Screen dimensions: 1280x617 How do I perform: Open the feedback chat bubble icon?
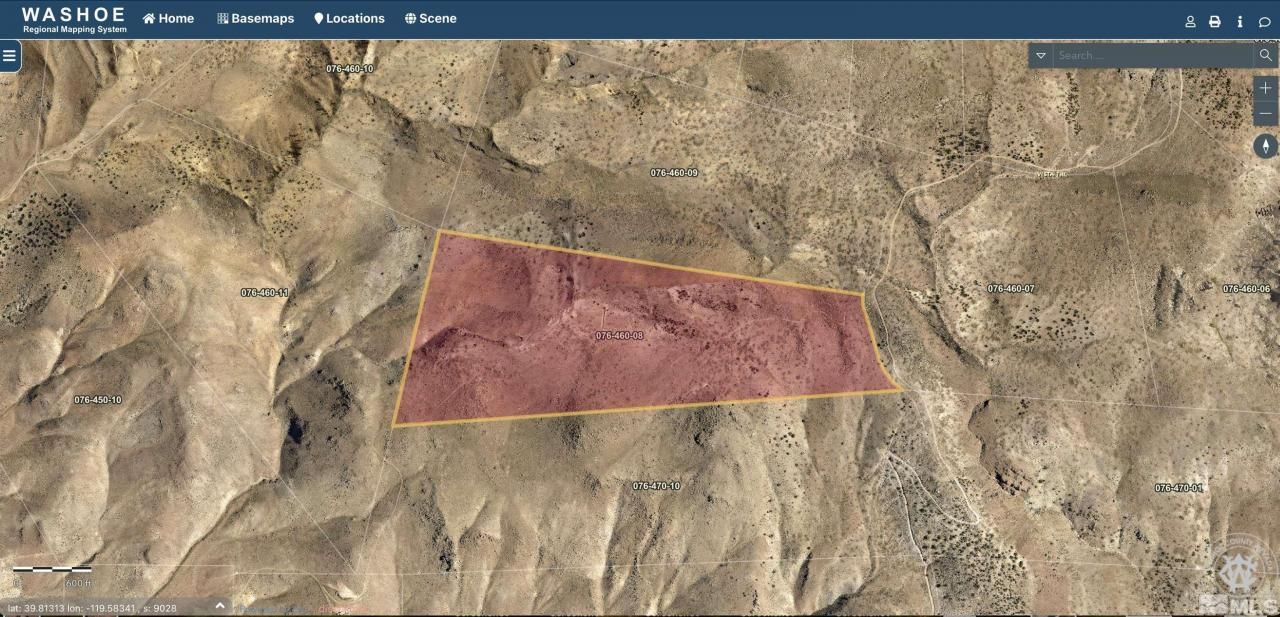[1264, 20]
